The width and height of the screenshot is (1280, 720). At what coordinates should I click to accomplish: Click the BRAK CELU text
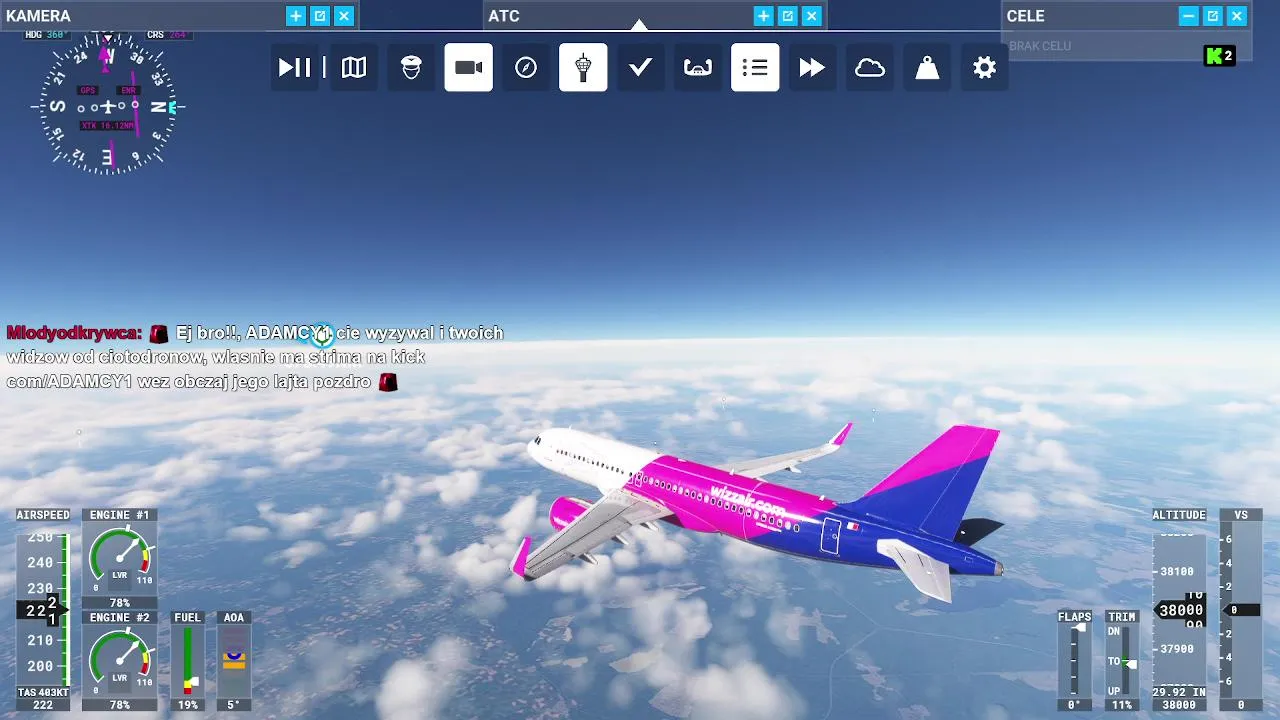1040,46
